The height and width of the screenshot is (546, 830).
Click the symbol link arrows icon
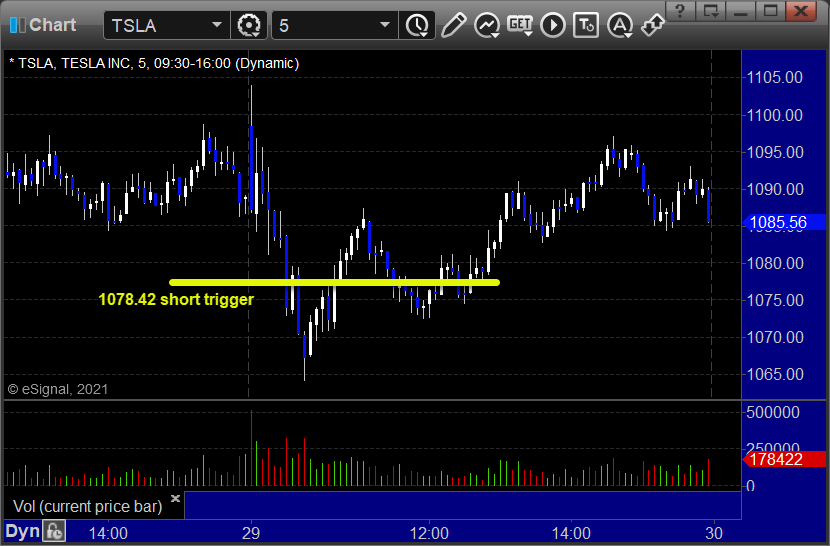point(653,25)
